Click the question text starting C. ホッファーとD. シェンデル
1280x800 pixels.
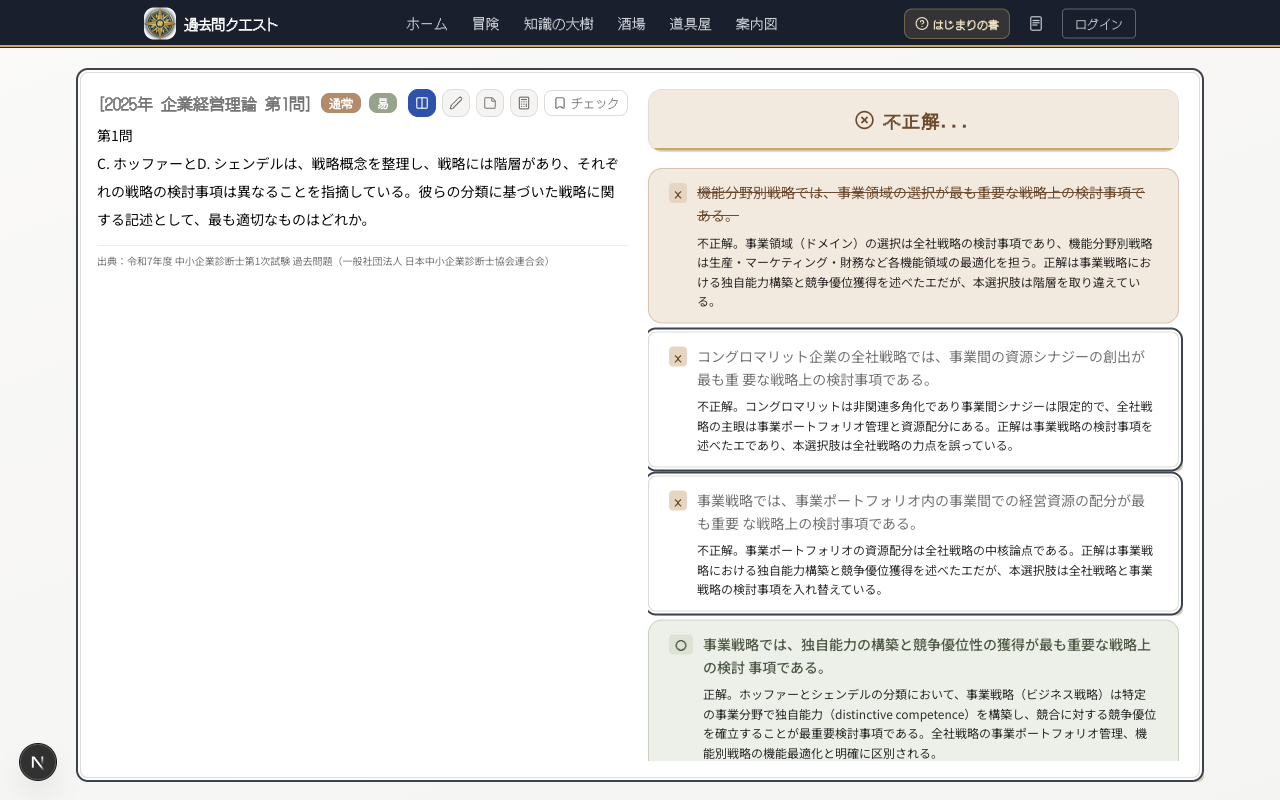pos(357,191)
